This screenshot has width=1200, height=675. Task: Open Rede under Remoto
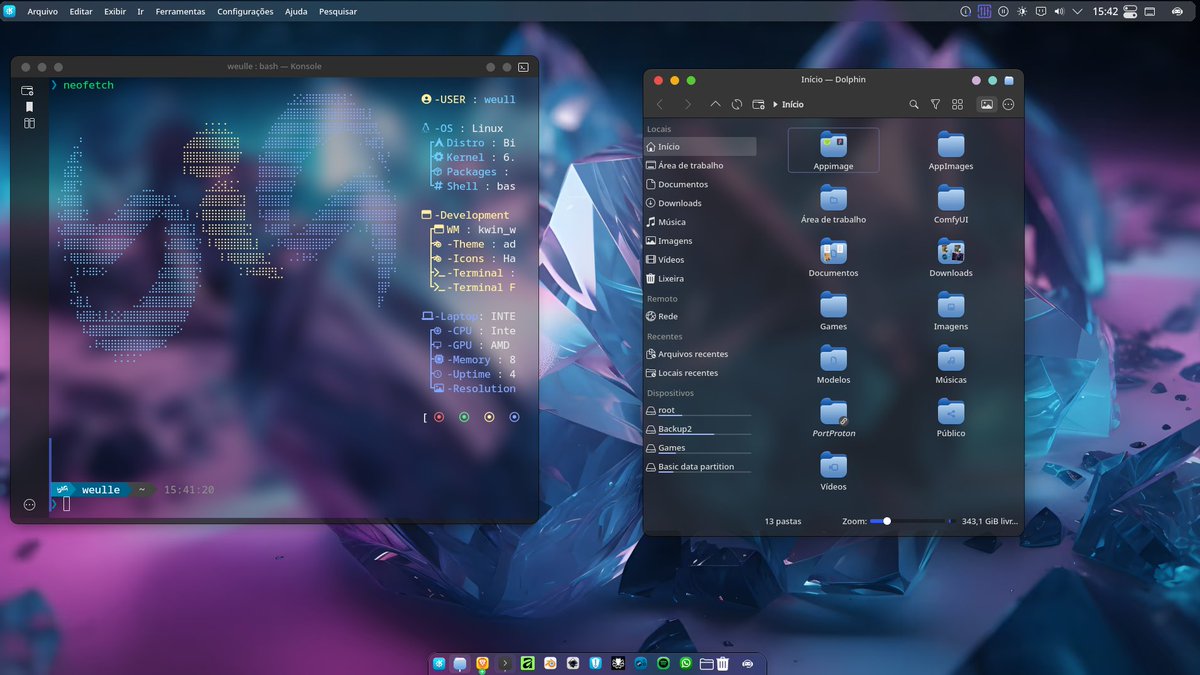tap(700, 316)
